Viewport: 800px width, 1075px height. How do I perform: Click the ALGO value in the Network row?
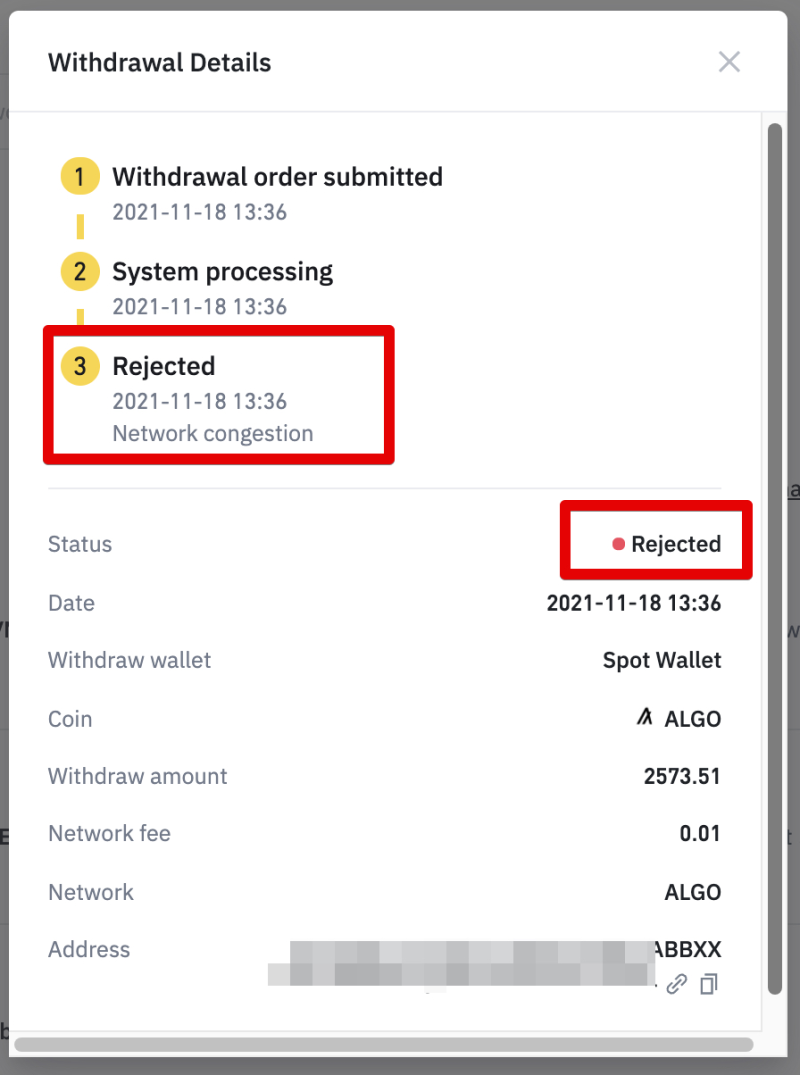tap(692, 891)
